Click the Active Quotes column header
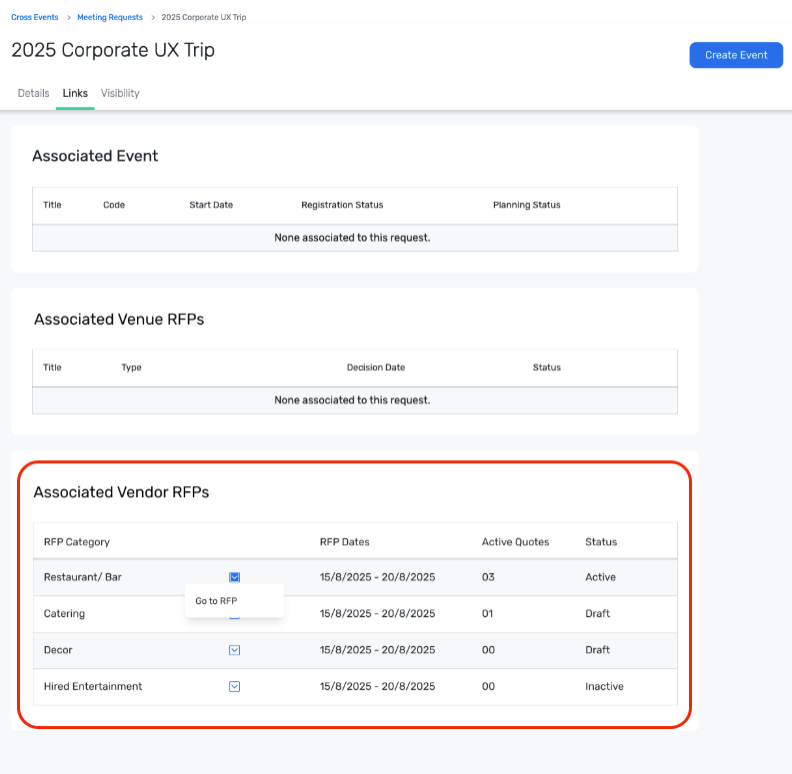792x774 pixels. [x=515, y=542]
